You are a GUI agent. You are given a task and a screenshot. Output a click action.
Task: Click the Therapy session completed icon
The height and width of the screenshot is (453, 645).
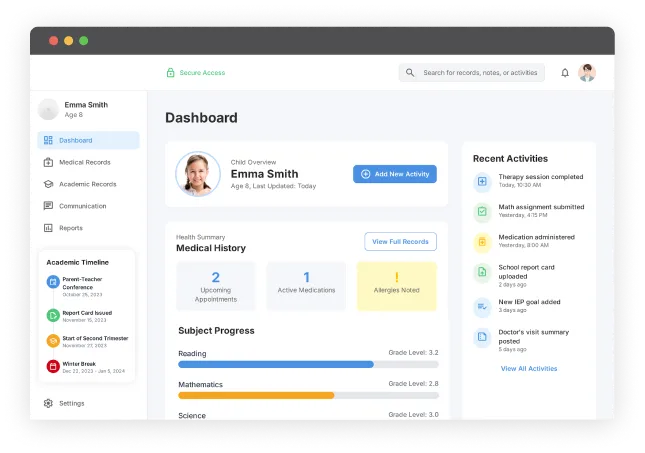pos(481,181)
